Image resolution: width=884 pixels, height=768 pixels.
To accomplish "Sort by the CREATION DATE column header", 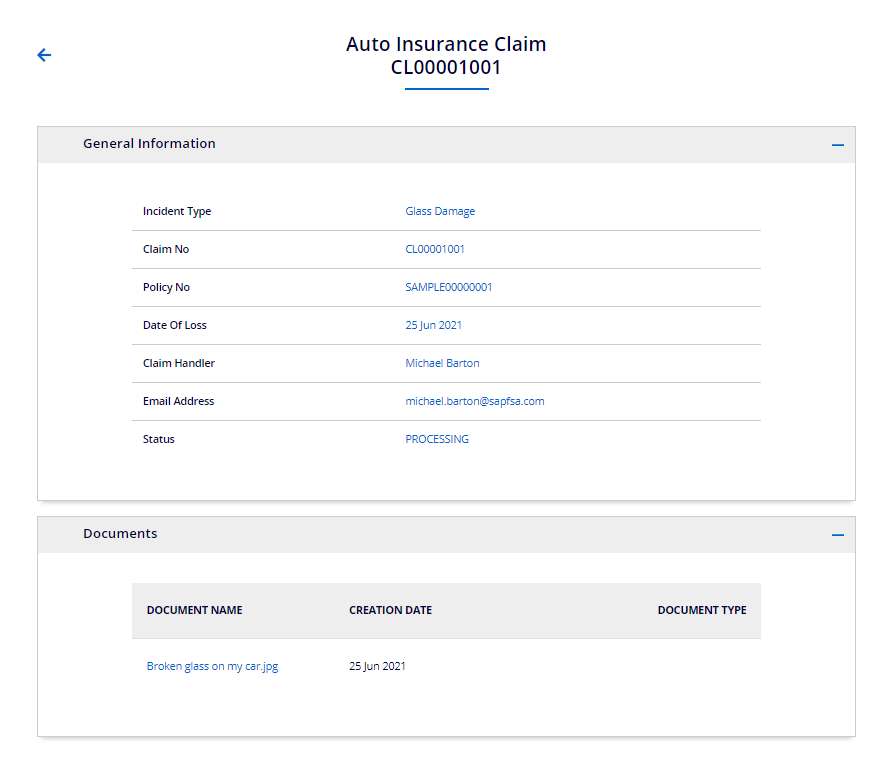I will click(390, 610).
